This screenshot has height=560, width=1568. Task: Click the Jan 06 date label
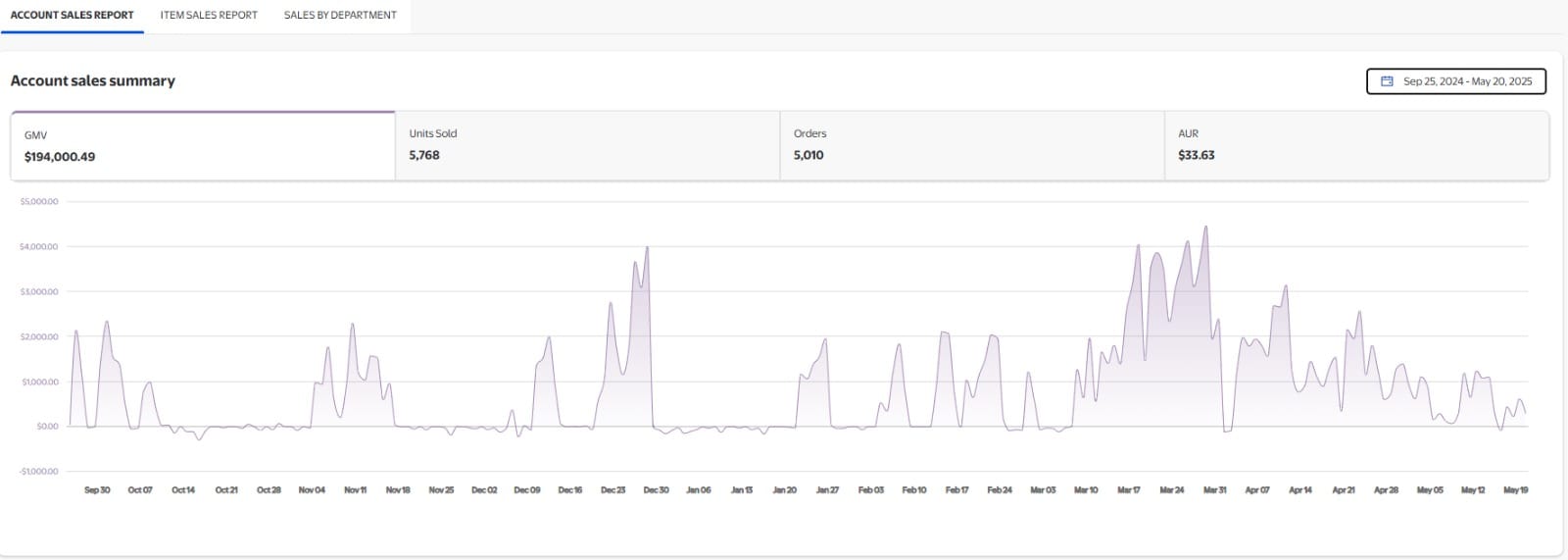pos(699,489)
